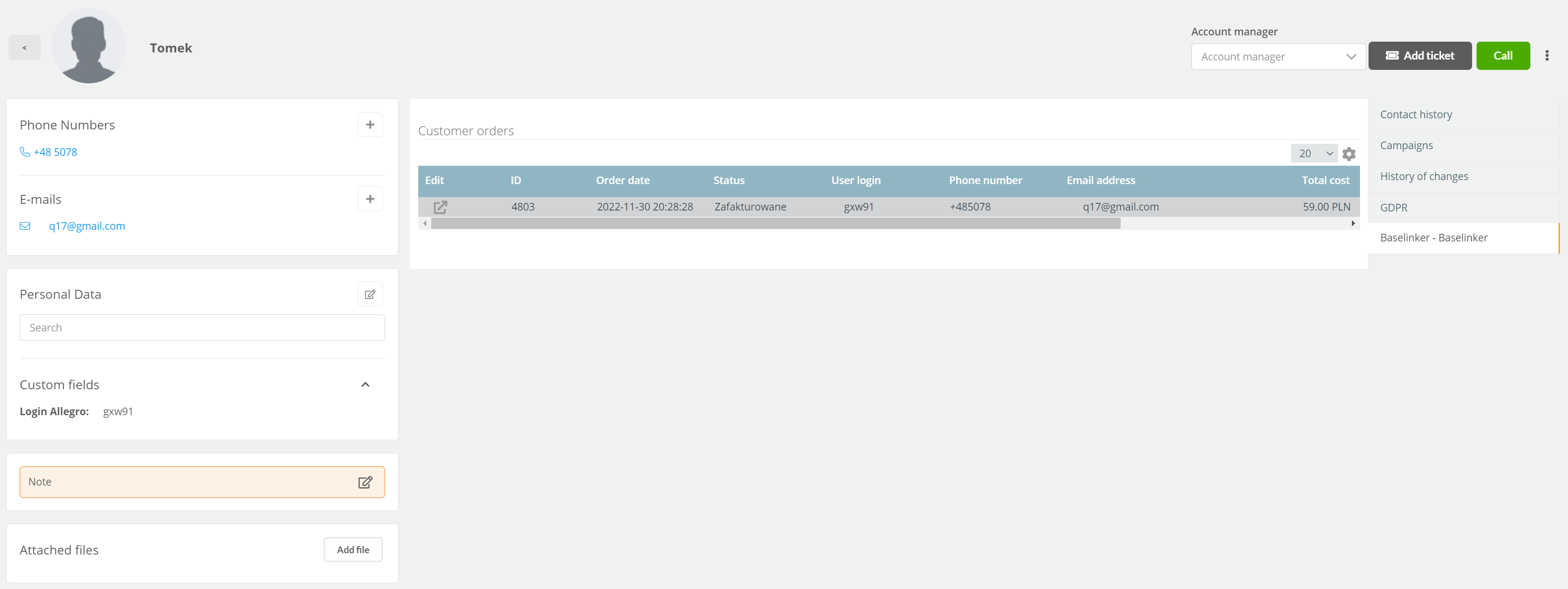Sort by Order date column header
The image size is (1568, 589).
623,181
